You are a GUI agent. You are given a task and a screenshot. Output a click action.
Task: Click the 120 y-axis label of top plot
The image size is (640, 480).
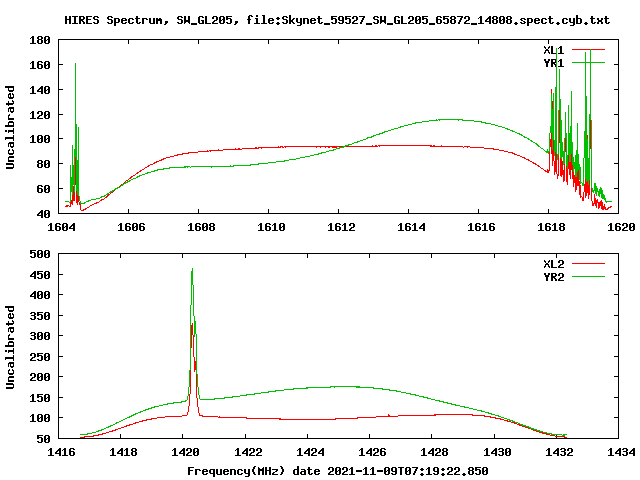40,115
